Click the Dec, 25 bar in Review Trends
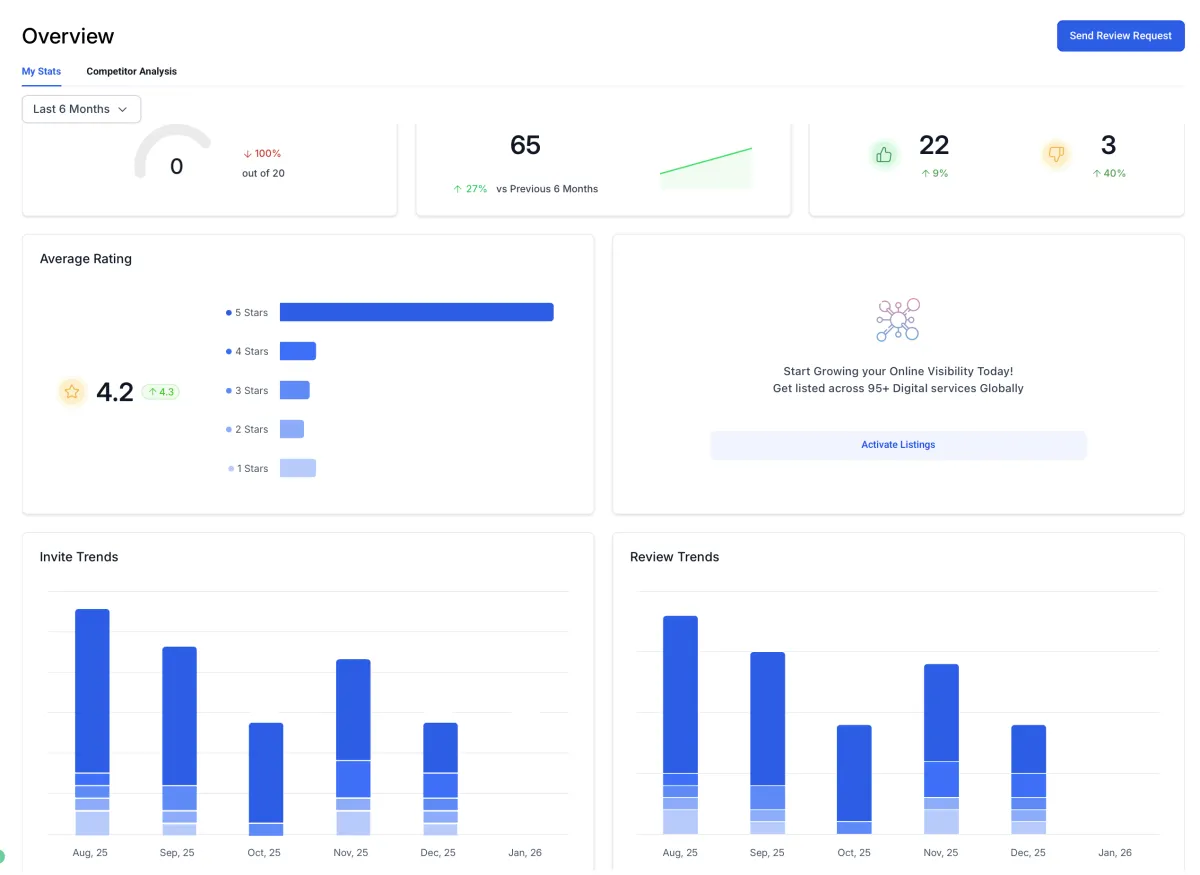The height and width of the screenshot is (875, 1200). 1028,780
